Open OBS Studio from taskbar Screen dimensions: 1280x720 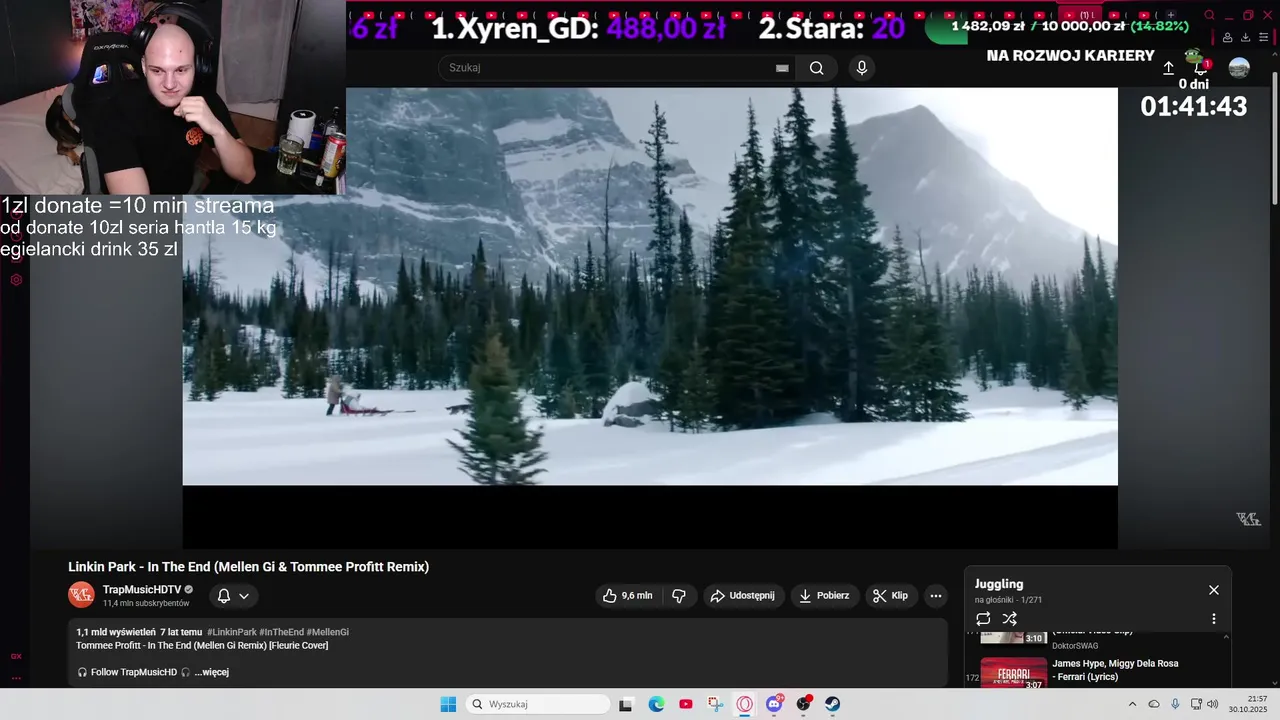click(x=803, y=704)
